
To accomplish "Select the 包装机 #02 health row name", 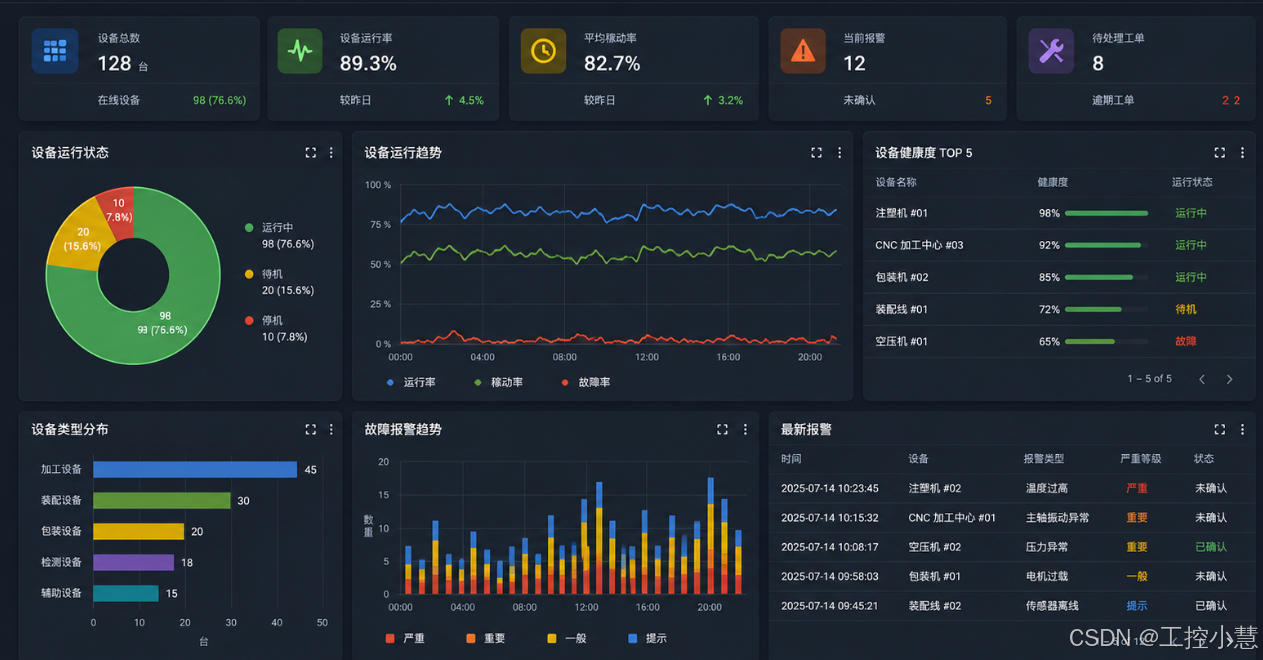I will click(901, 277).
